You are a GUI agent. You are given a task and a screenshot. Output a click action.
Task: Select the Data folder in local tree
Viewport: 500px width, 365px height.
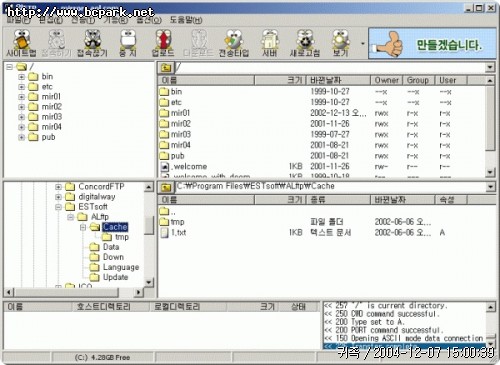(x=104, y=247)
